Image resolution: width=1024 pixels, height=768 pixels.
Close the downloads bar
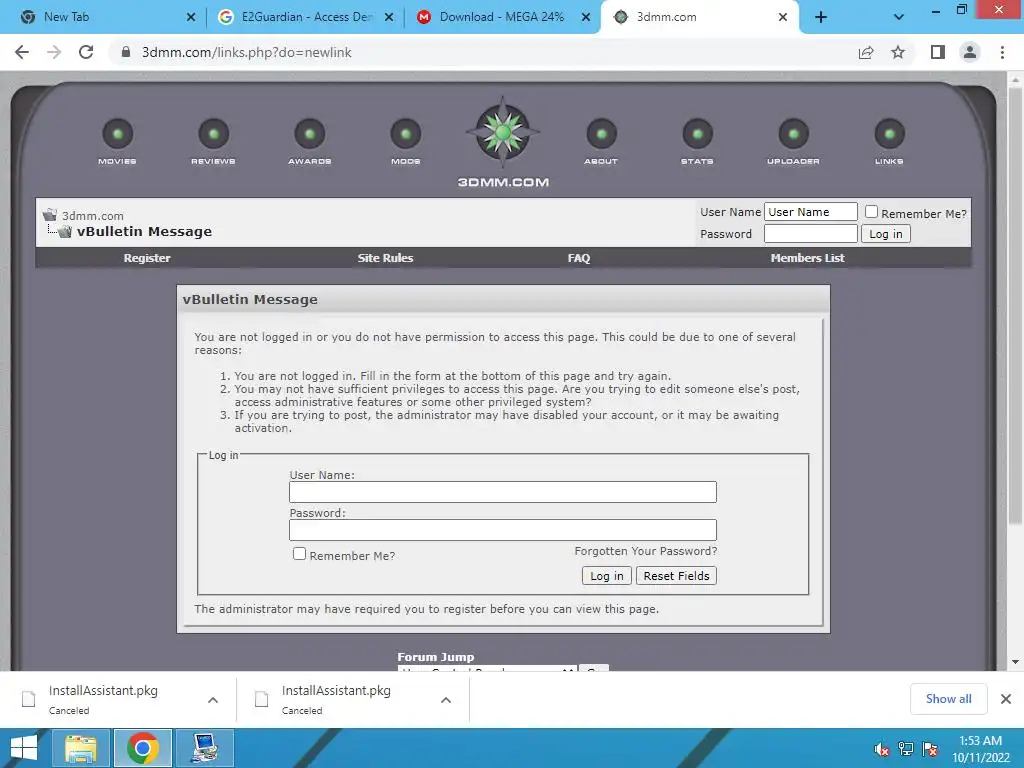tap(1006, 699)
